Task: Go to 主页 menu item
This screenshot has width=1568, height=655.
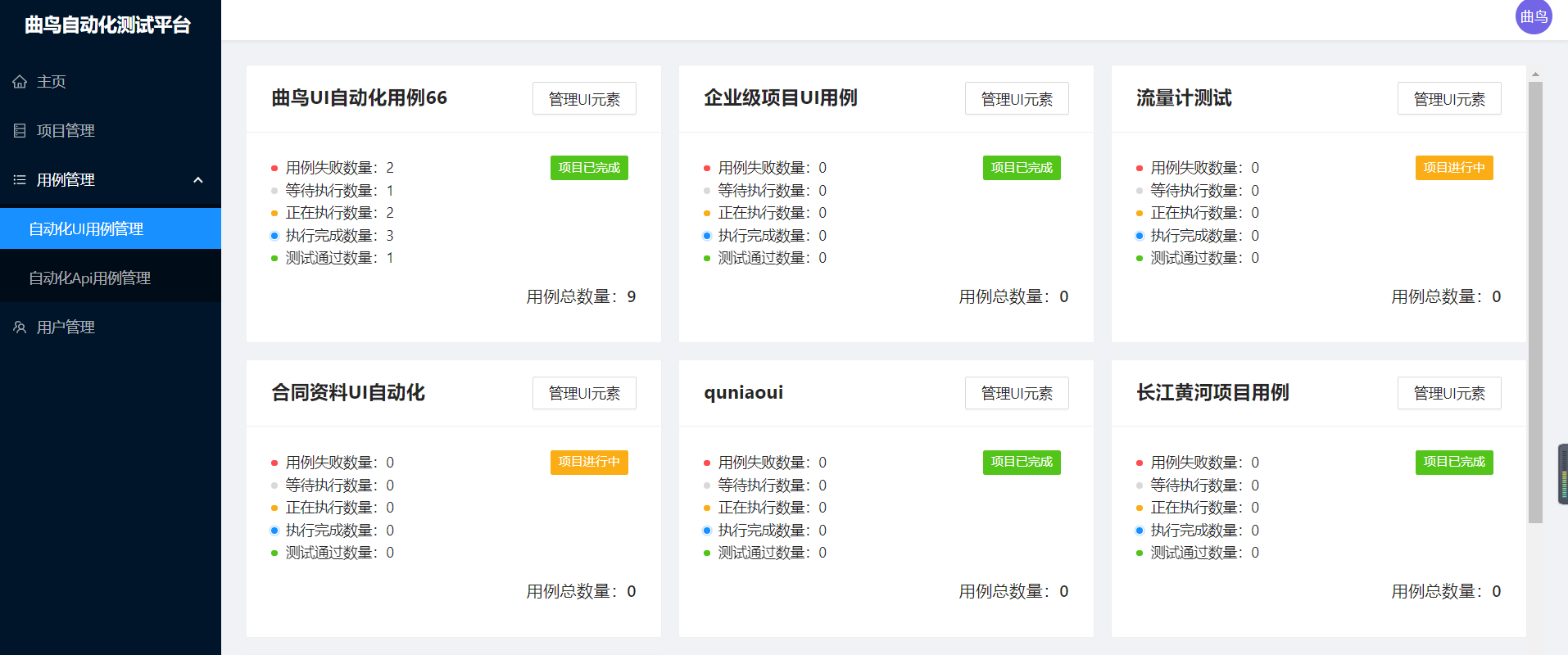Action: click(x=111, y=82)
